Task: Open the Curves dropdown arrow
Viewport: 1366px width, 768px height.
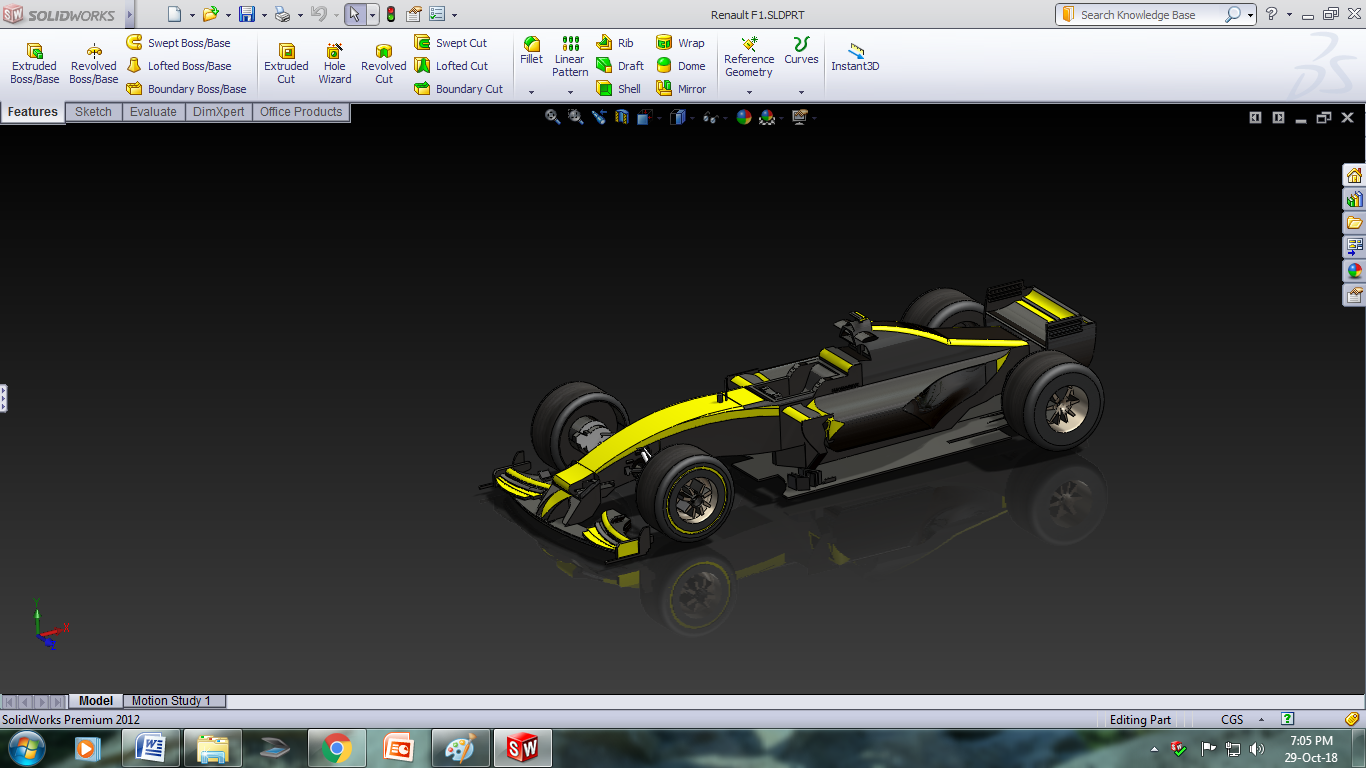Action: pyautogui.click(x=801, y=92)
